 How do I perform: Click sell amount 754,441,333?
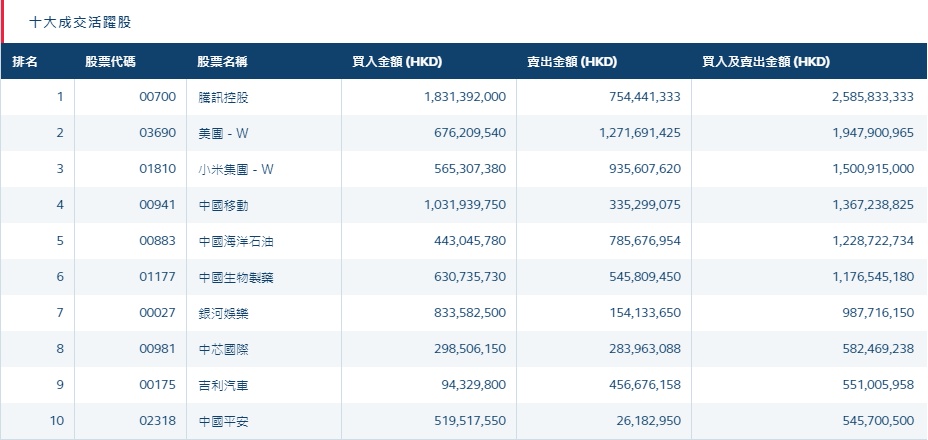tap(645, 97)
